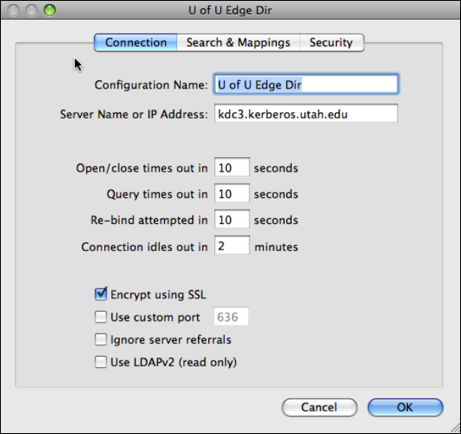Click the 'Configuration Name:' label
The image size is (461, 434).
pyautogui.click(x=151, y=85)
